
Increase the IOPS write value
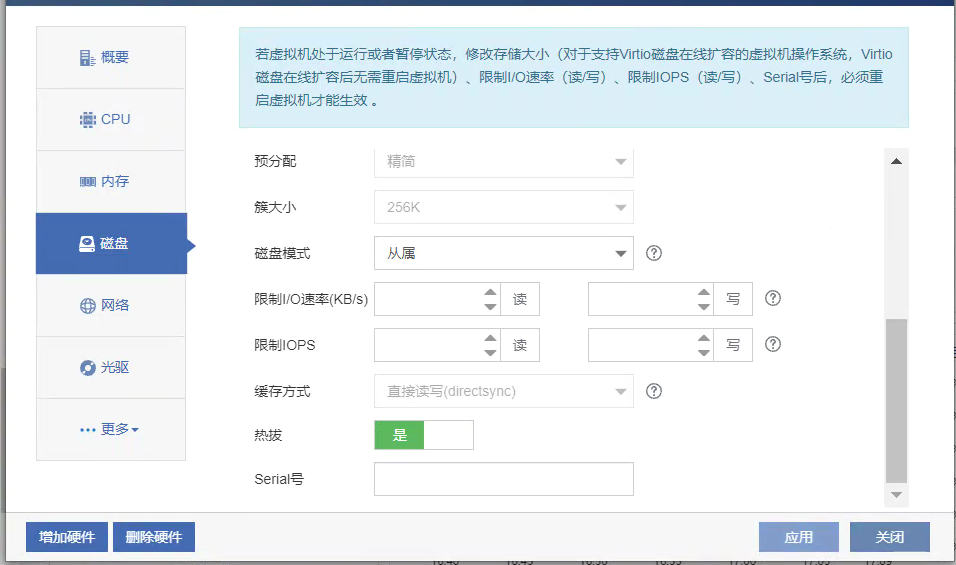704,338
